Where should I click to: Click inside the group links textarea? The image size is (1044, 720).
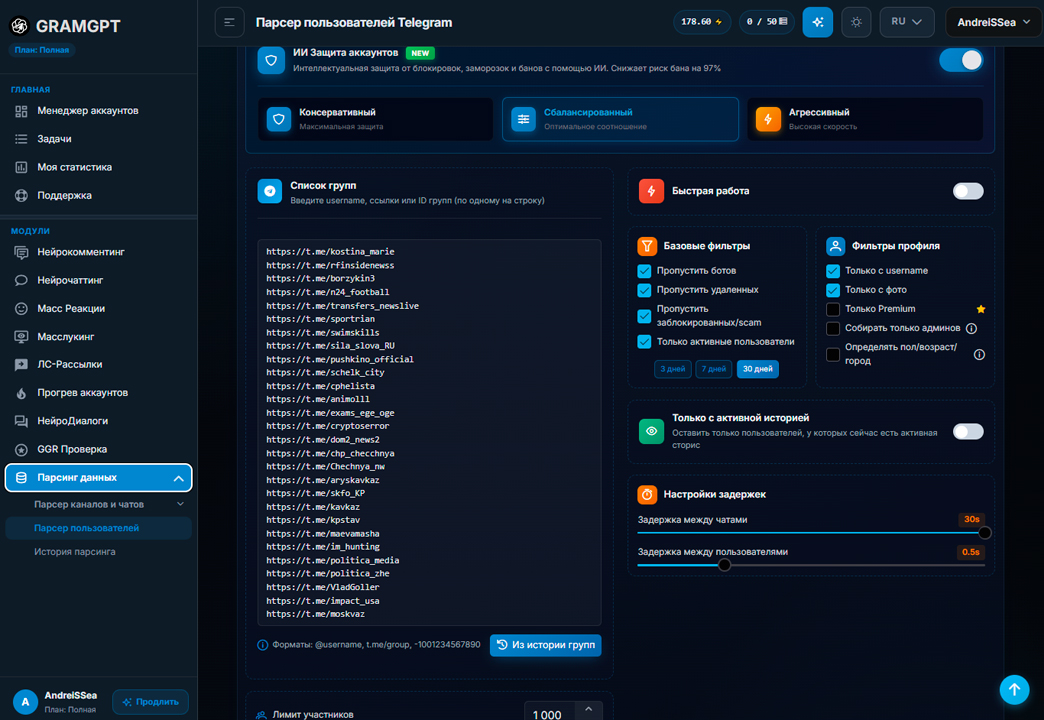[x=429, y=432]
